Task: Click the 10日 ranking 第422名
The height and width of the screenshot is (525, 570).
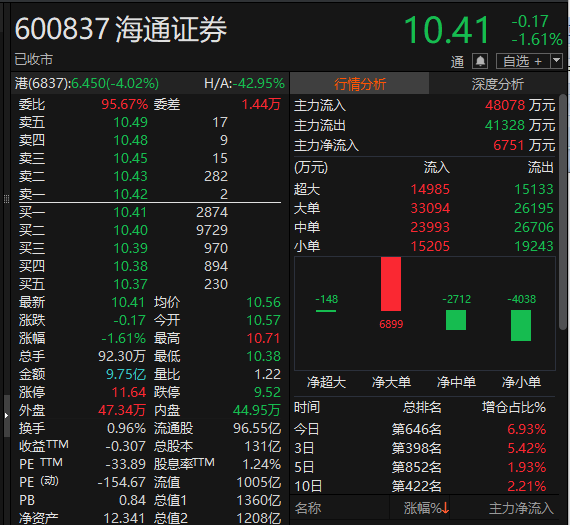Action: pos(417,486)
